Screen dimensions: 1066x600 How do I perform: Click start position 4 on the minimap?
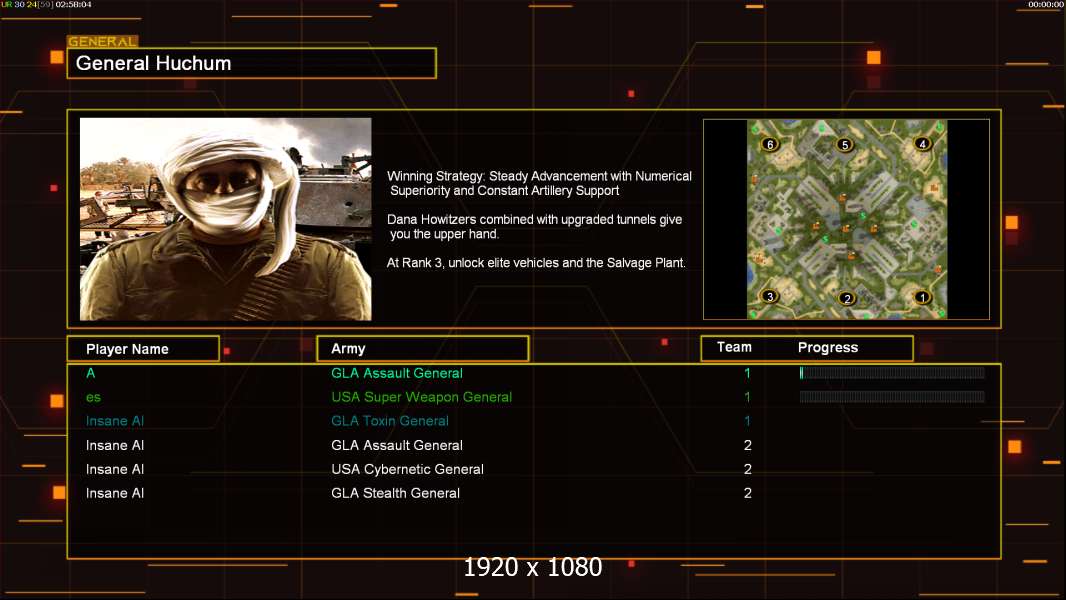coord(923,143)
